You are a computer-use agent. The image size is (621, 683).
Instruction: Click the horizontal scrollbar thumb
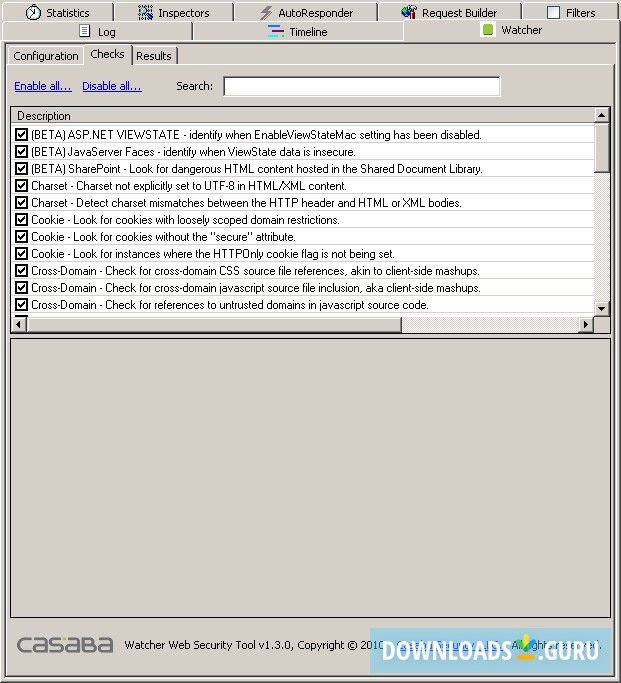[213, 324]
